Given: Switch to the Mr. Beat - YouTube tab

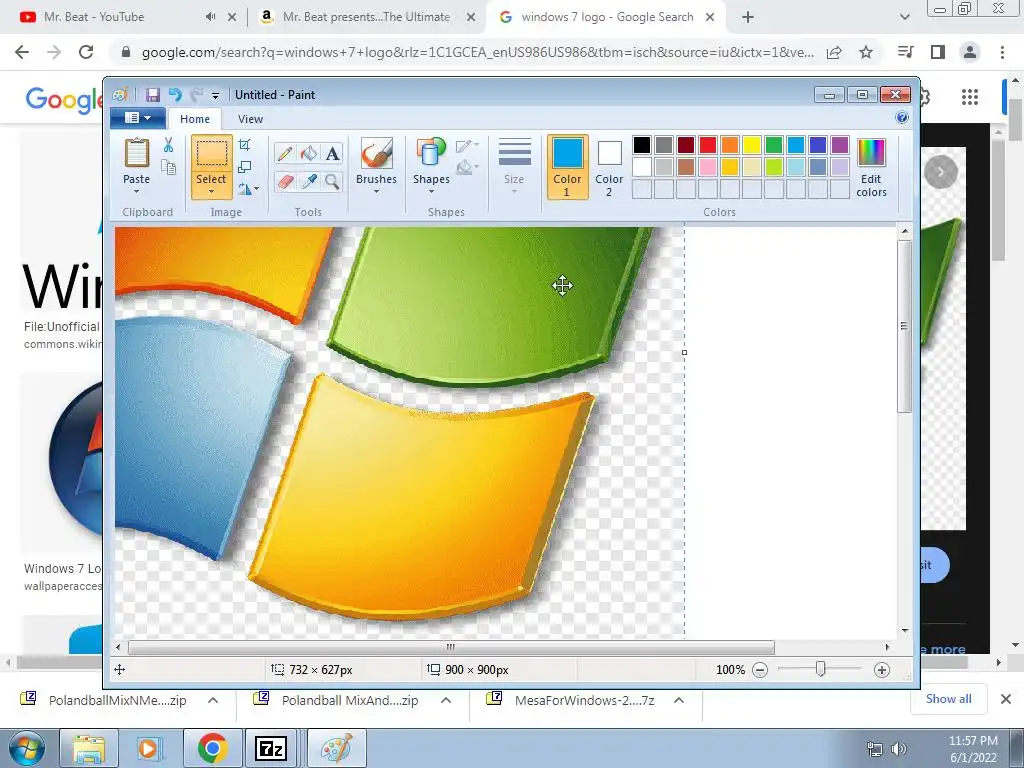Looking at the screenshot, I should (94, 17).
